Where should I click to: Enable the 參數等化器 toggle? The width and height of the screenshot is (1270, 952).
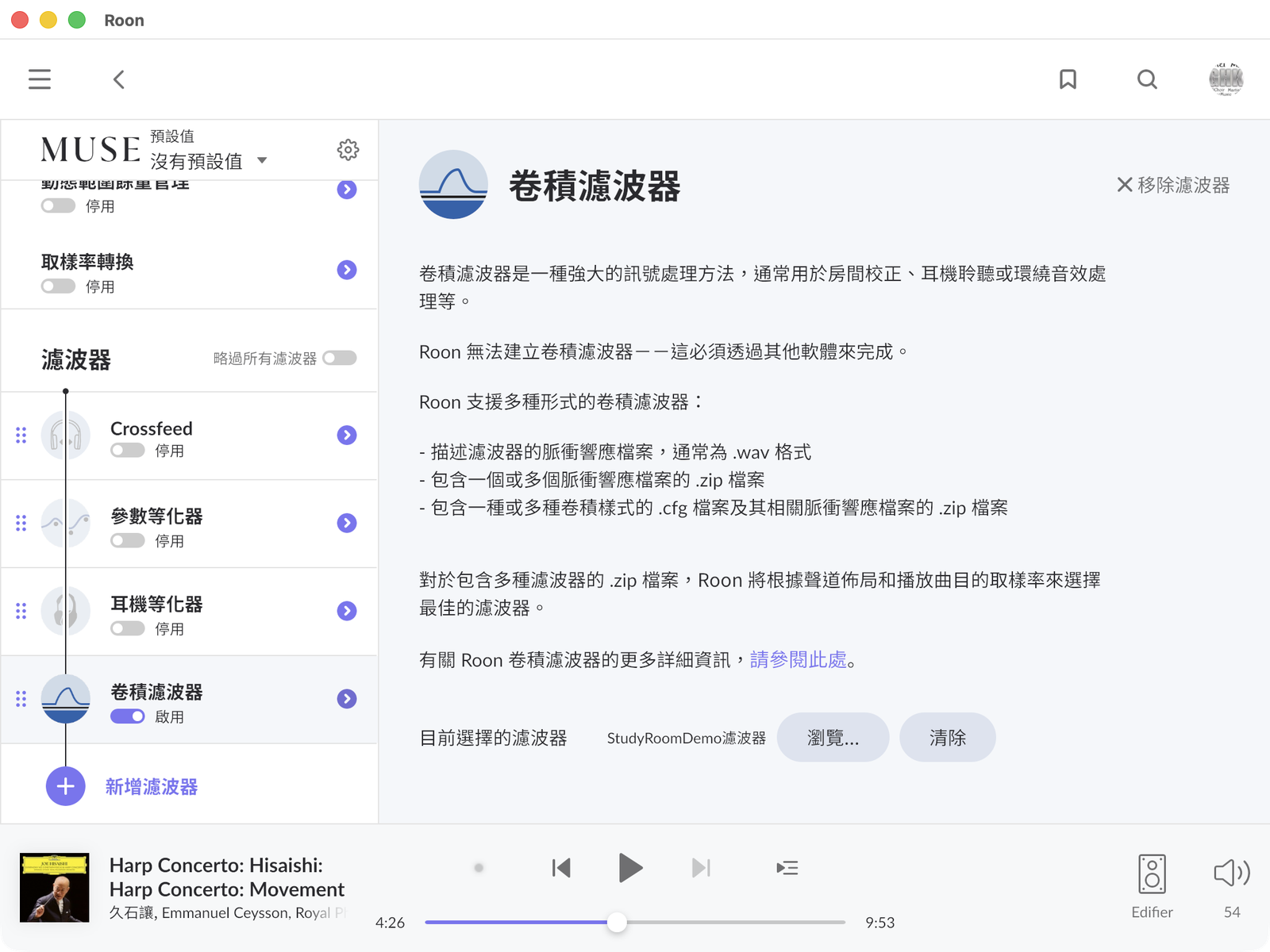(x=127, y=540)
